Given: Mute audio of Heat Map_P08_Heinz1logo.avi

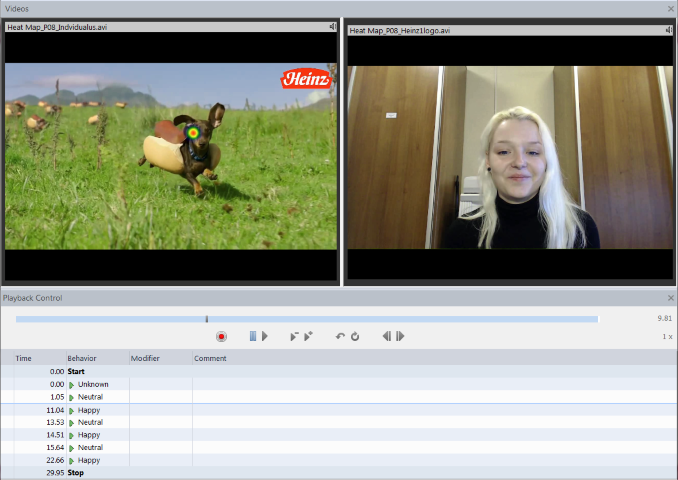Looking at the screenshot, I should [x=669, y=30].
